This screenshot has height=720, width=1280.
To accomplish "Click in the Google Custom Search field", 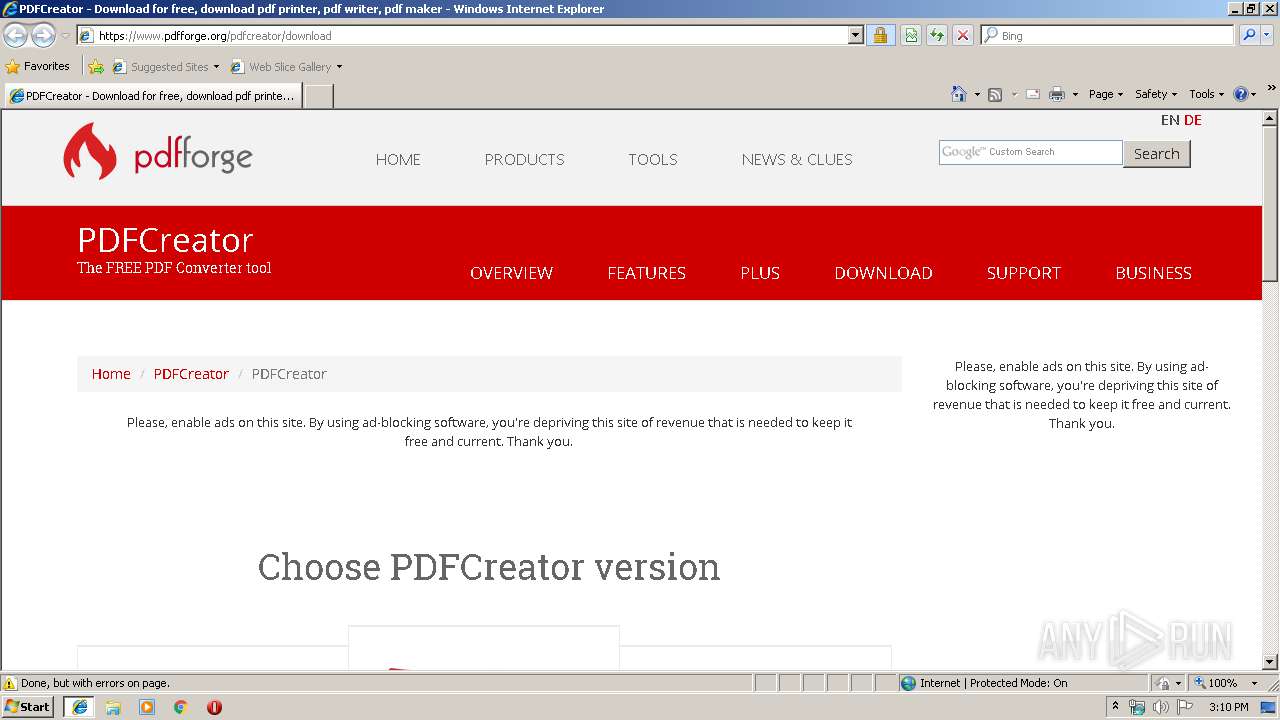I will pyautogui.click(x=1030, y=152).
